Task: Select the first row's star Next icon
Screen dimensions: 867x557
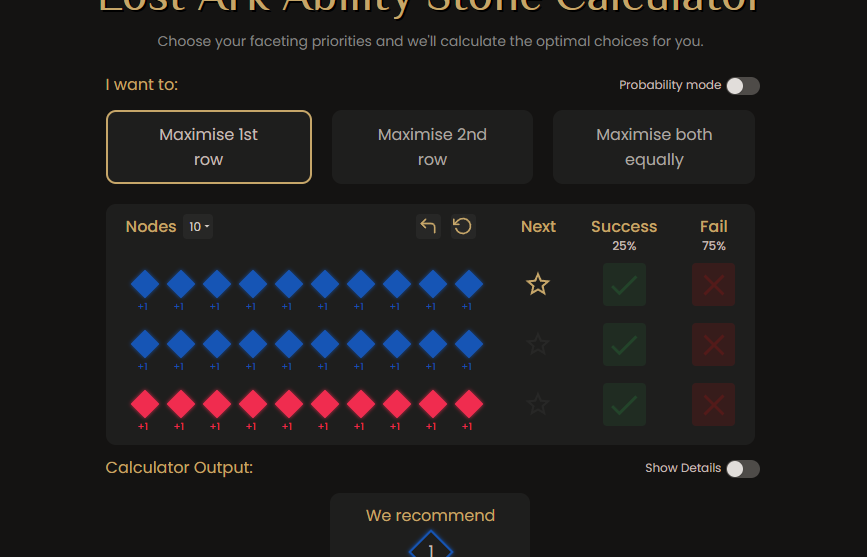Action: [x=537, y=284]
